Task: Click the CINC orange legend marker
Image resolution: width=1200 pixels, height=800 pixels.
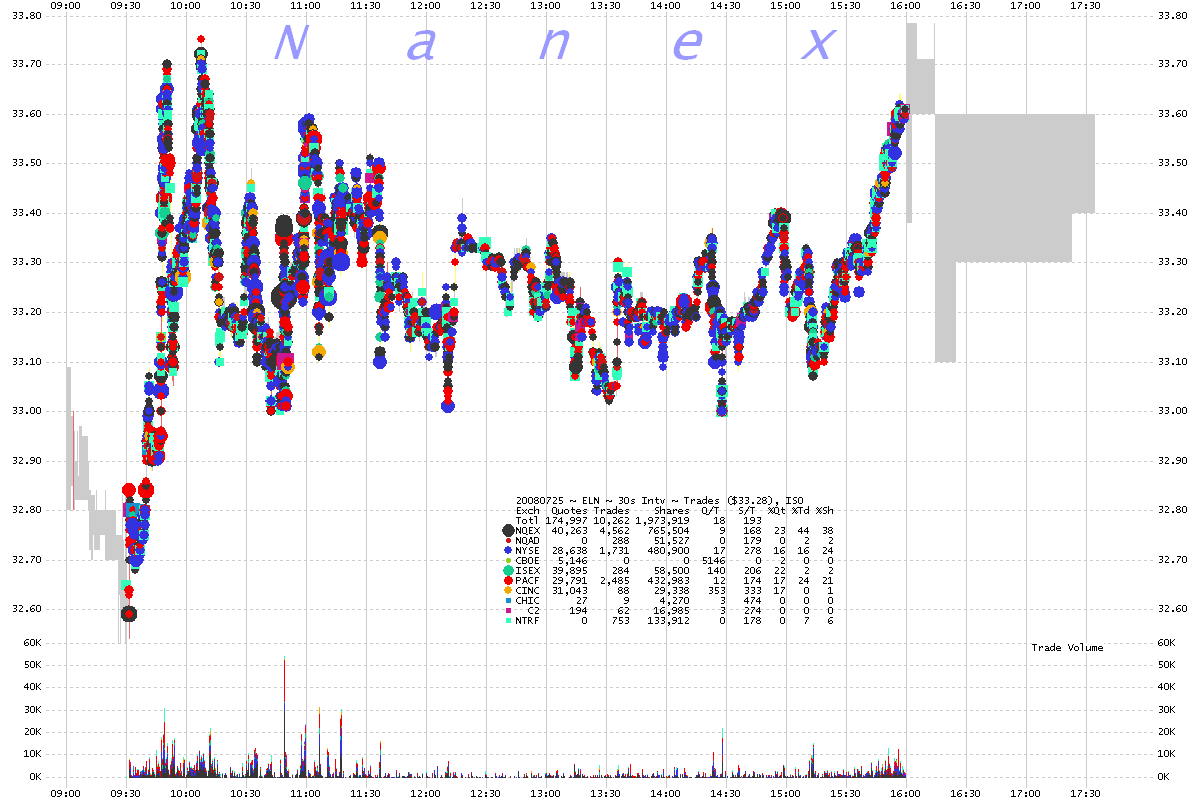Action: point(508,590)
